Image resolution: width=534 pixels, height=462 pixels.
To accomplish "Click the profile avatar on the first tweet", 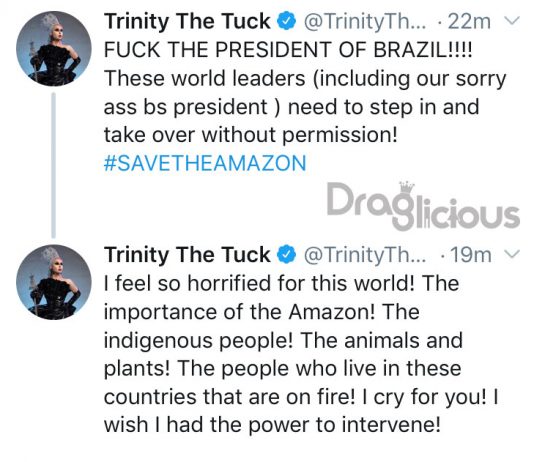I will click(x=54, y=48).
